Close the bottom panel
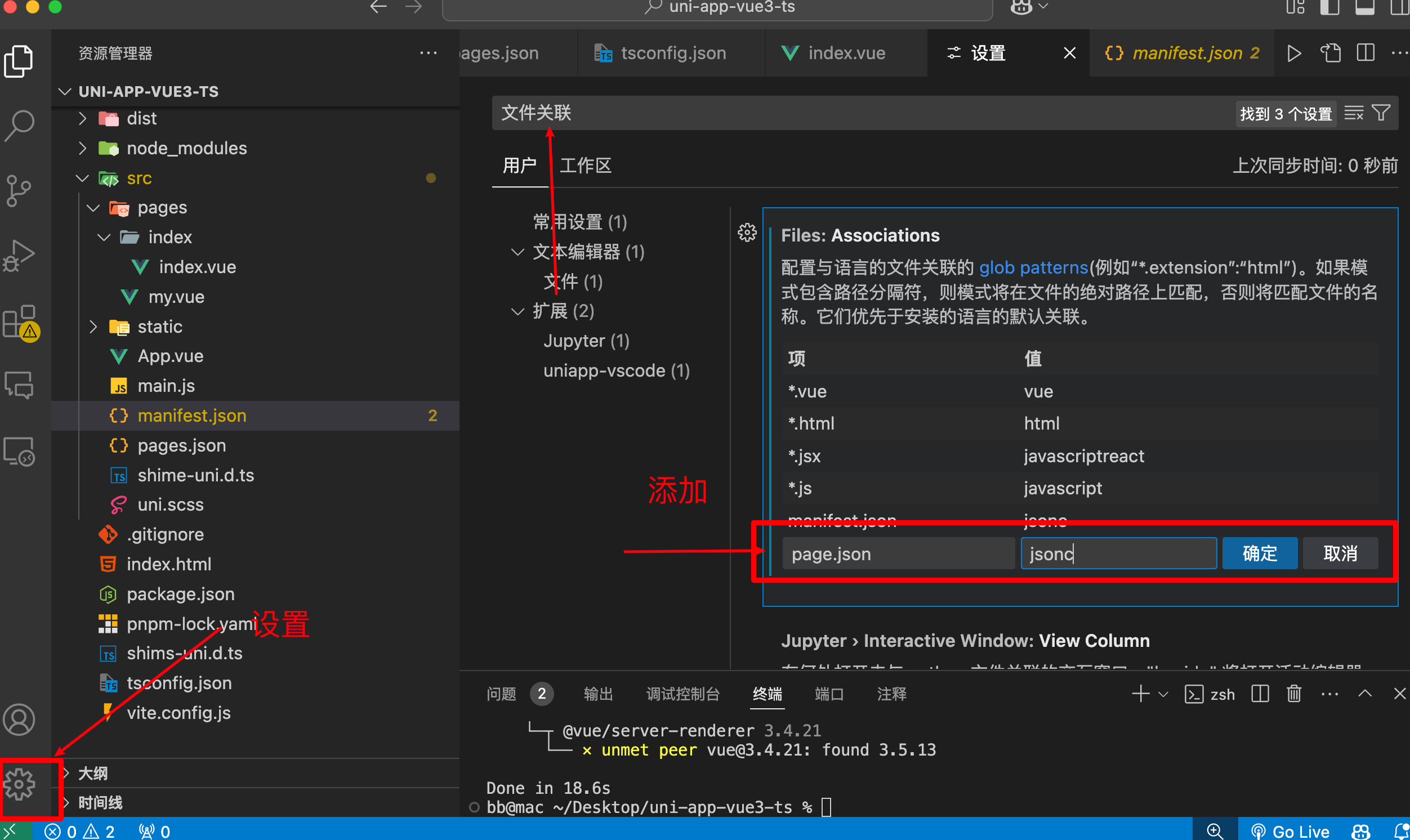The width and height of the screenshot is (1410, 840). [1399, 694]
